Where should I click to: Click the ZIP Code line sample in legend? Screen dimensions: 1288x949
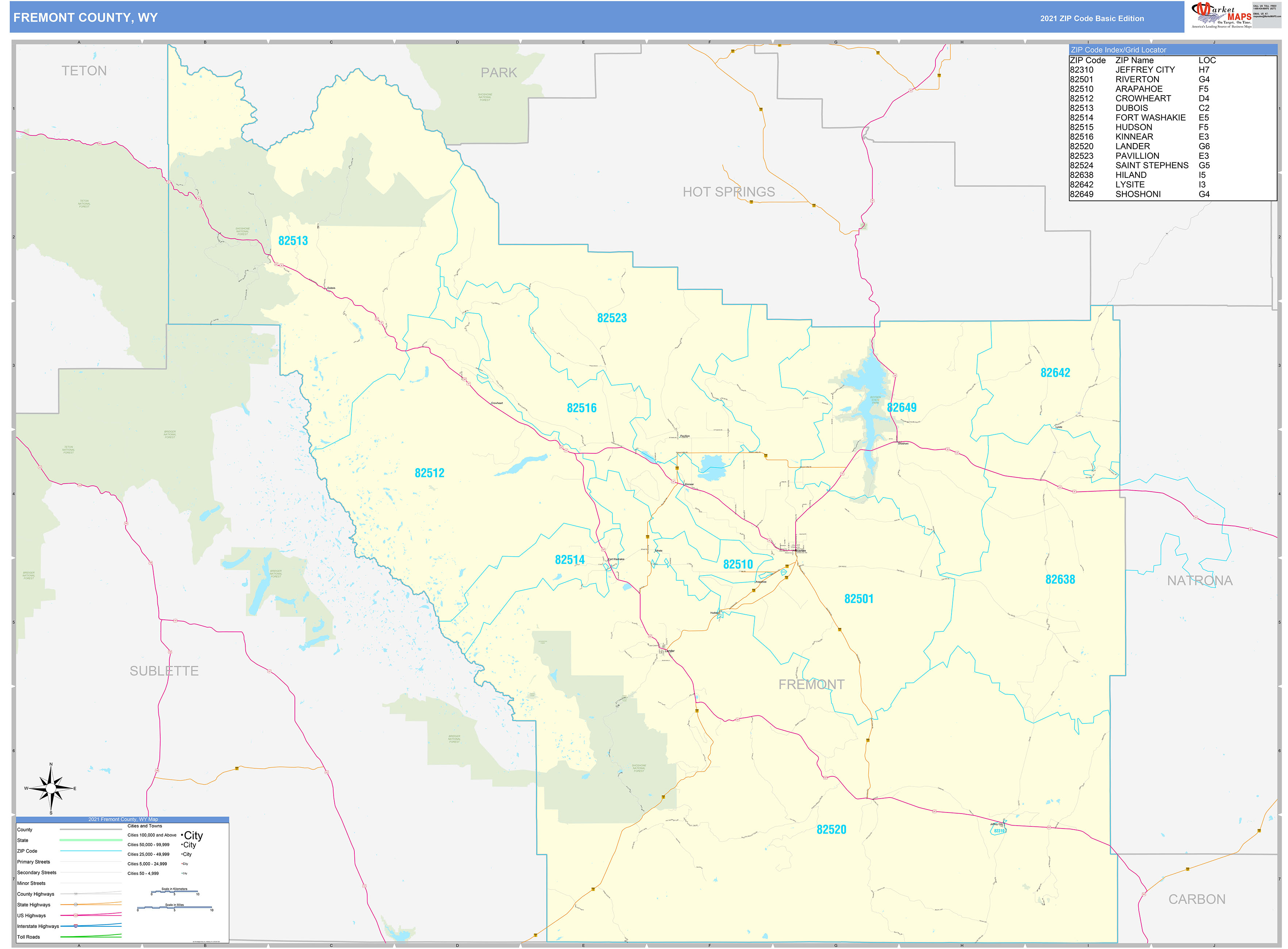(x=91, y=851)
